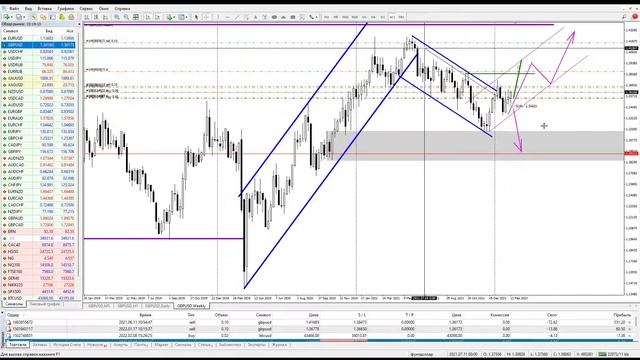Image resolution: width=640 pixels, height=360 pixels.
Task: Set timeframe to M5
Action: 336,17
